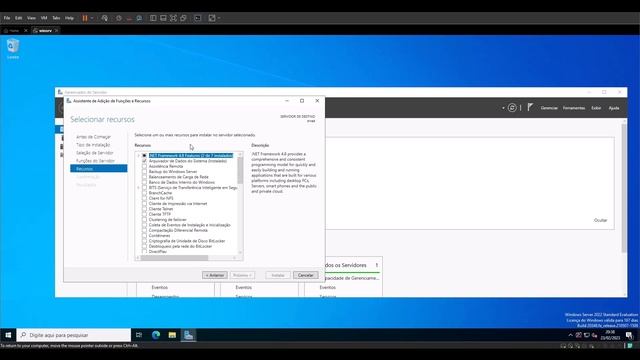Check the Cliente Telnet checkbox

144,209
